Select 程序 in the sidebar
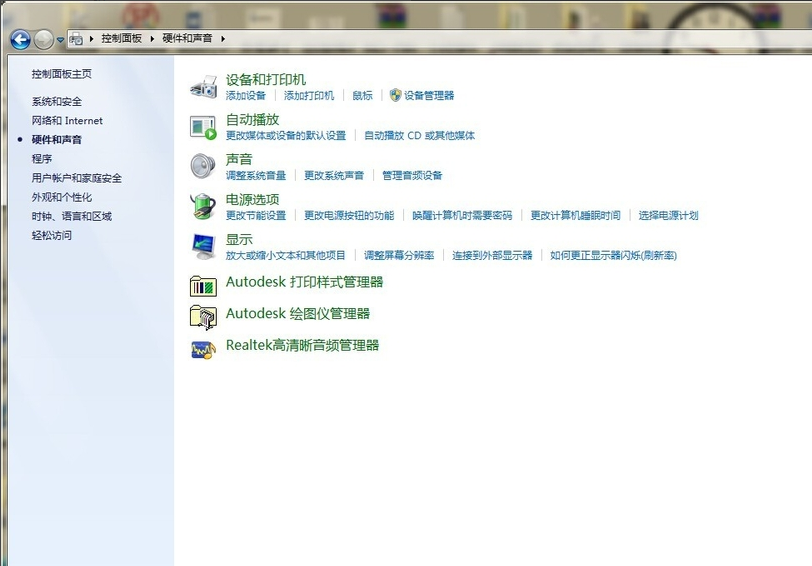Screen dimensions: 812x566 41,159
